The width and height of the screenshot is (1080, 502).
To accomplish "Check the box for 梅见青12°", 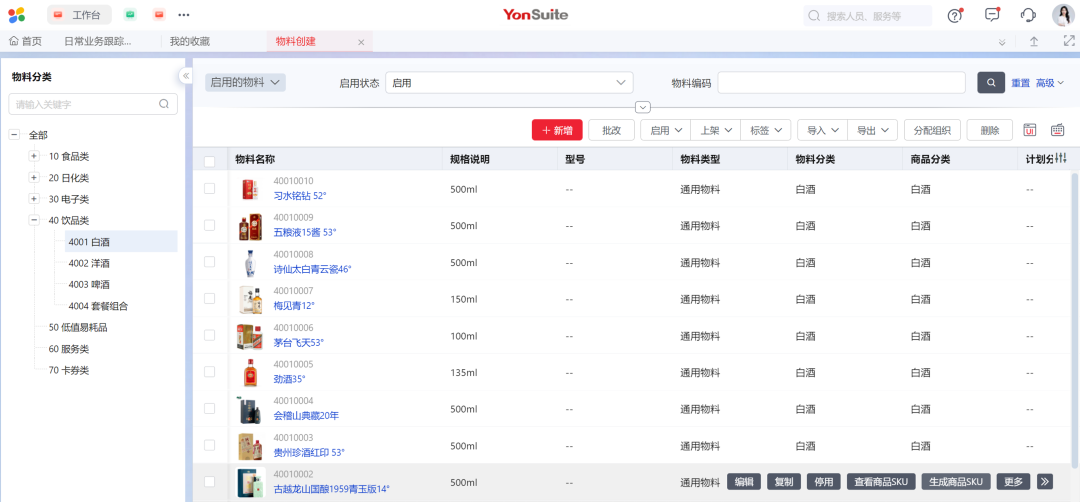I will [x=209, y=298].
